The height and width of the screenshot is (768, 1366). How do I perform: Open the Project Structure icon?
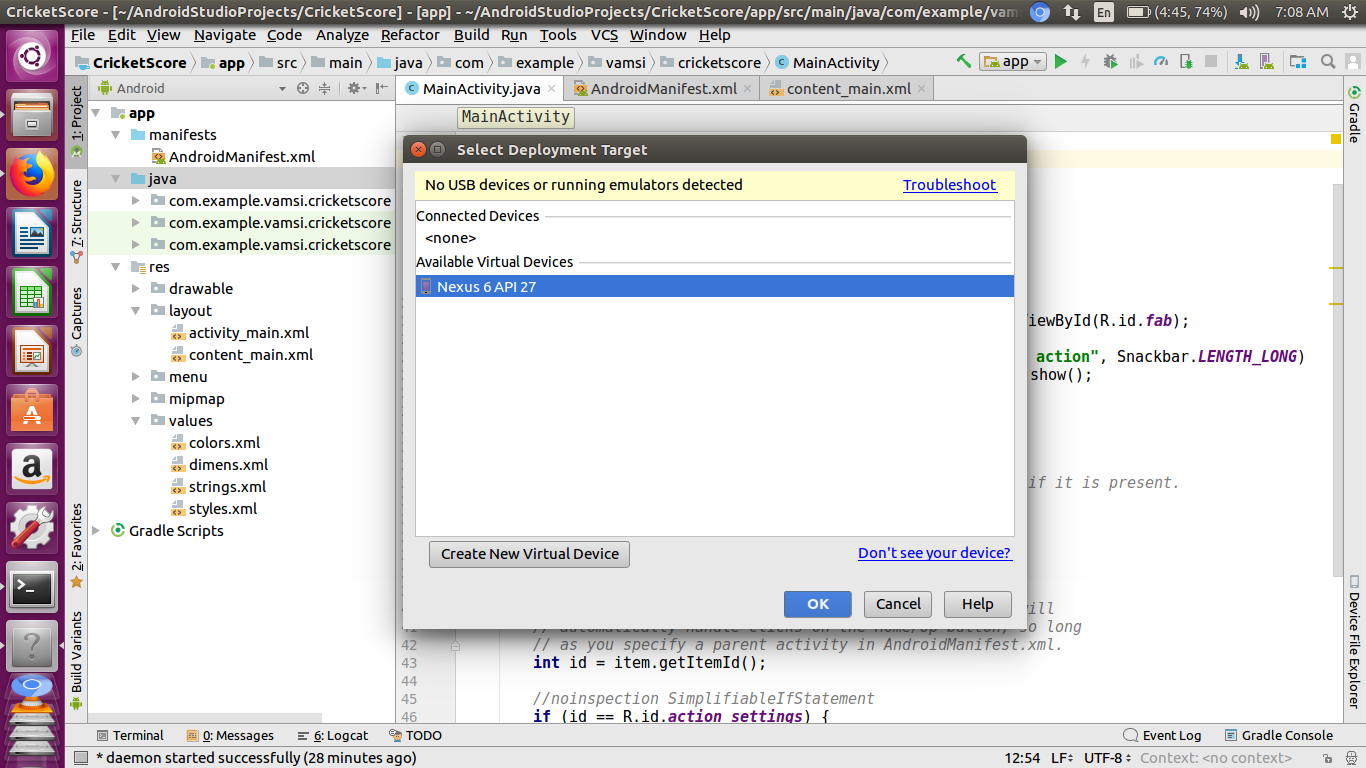tap(1296, 61)
